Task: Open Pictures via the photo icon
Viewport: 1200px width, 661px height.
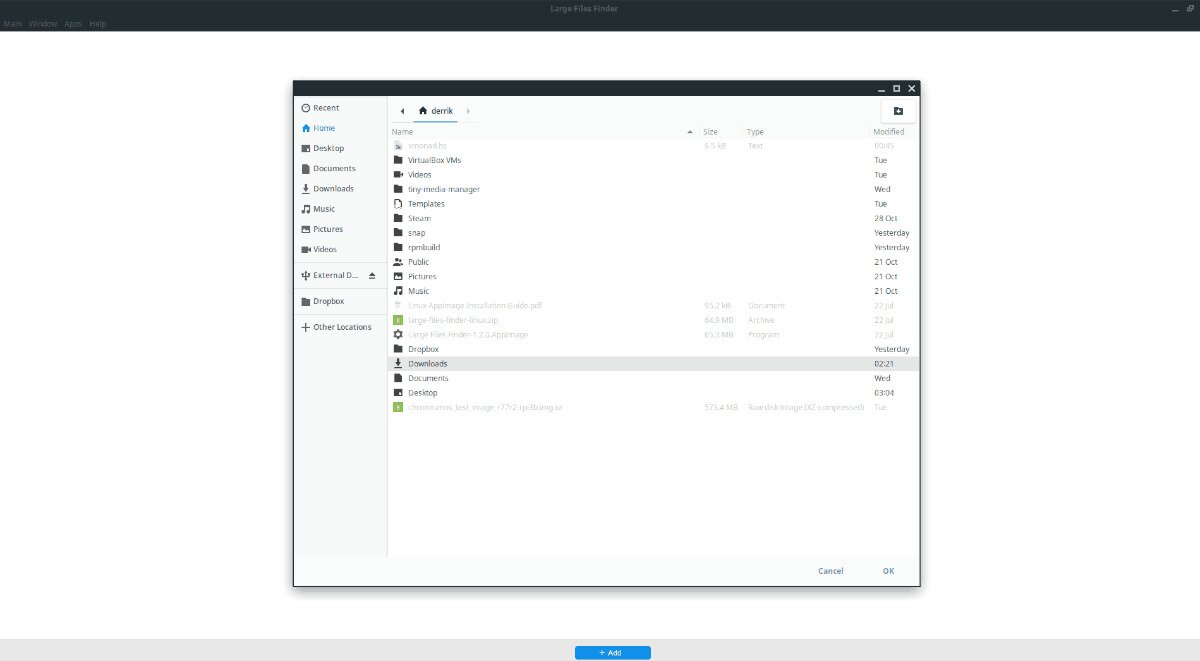Action: coord(305,228)
